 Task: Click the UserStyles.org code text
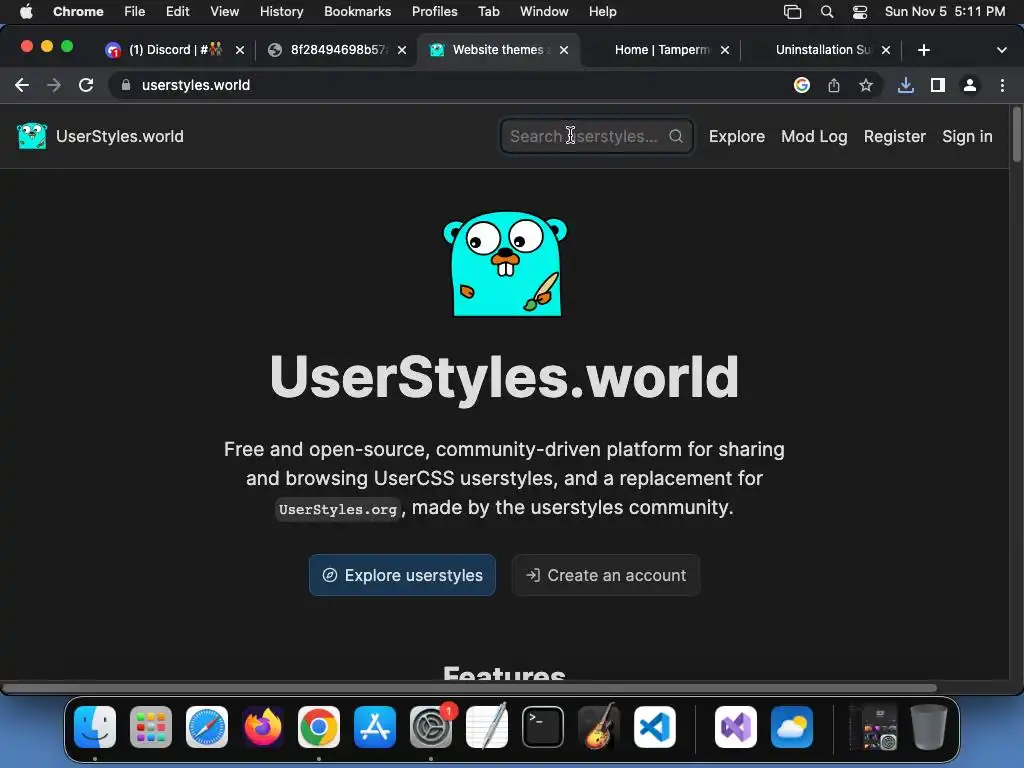tap(338, 509)
